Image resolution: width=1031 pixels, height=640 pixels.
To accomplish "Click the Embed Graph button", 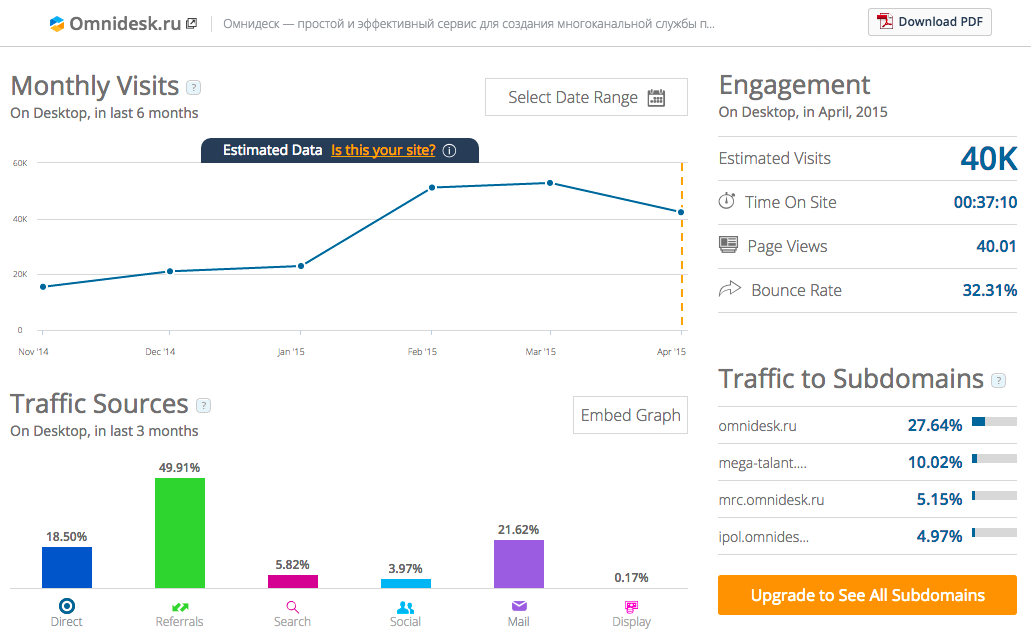I will 630,415.
